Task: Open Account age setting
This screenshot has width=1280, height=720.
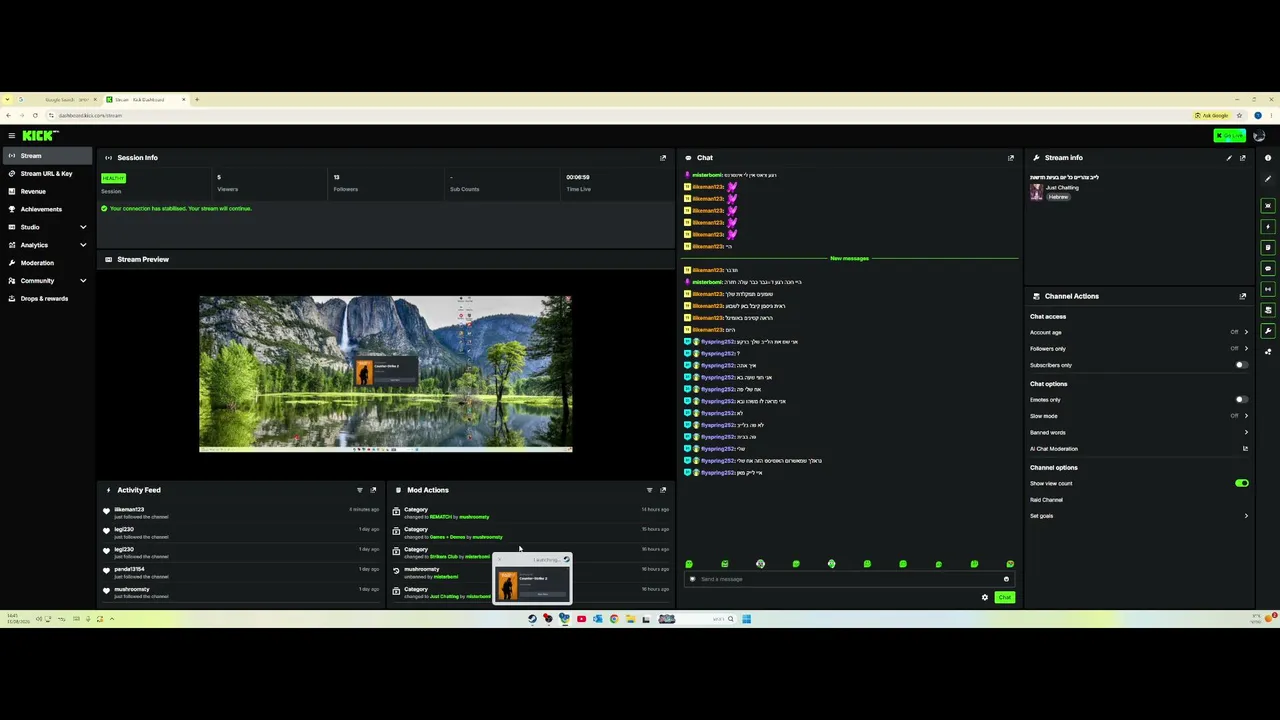Action: click(x=1139, y=332)
